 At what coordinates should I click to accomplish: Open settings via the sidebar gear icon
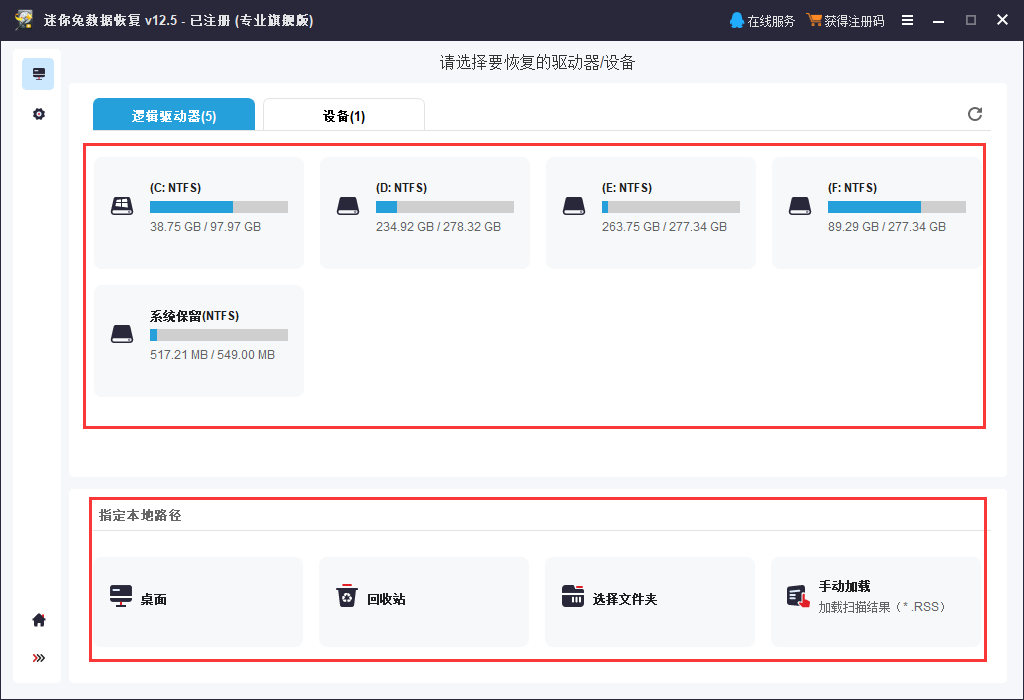[39, 114]
